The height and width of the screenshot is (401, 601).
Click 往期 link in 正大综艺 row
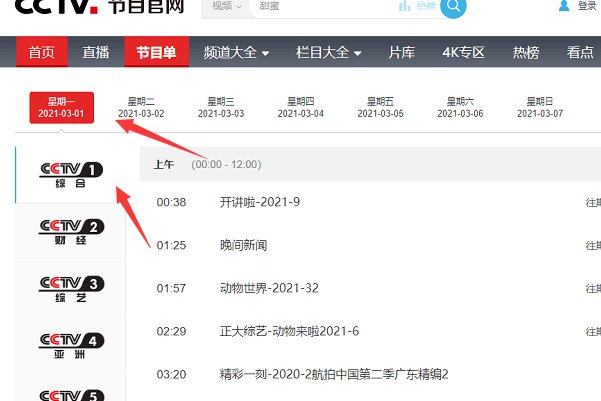593,331
